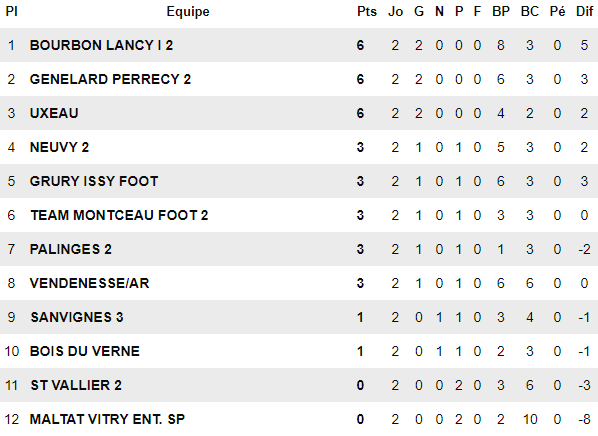Click the NEUVY 2 team name
The height and width of the screenshot is (436, 598).
tap(59, 147)
